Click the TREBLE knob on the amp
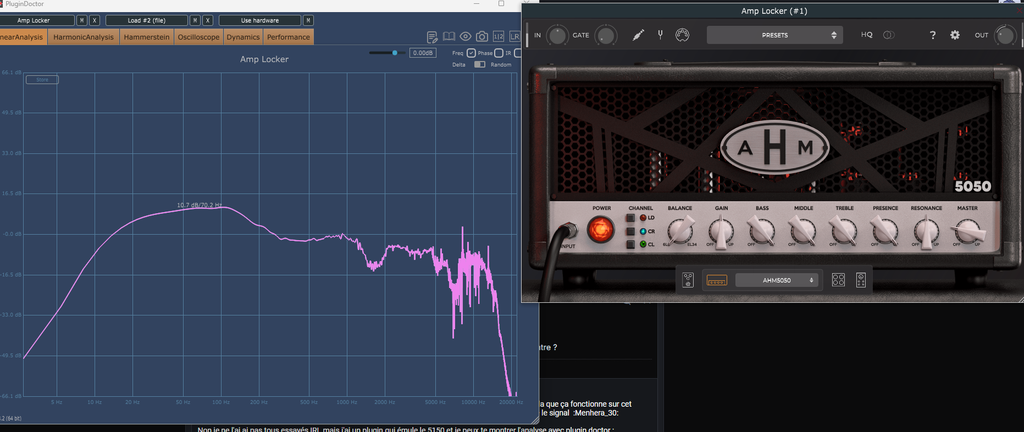 pos(843,231)
